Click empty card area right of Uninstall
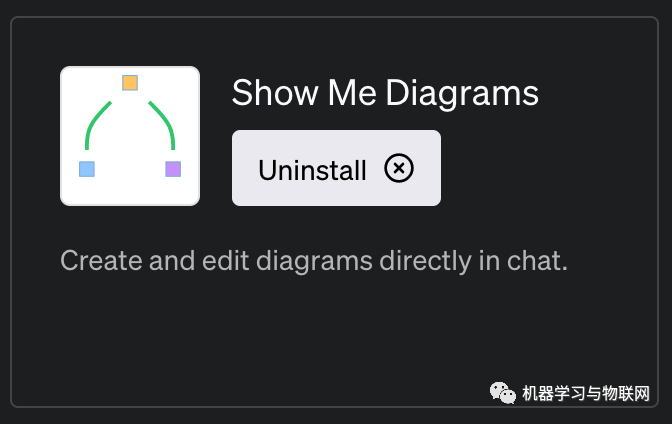 click(550, 169)
